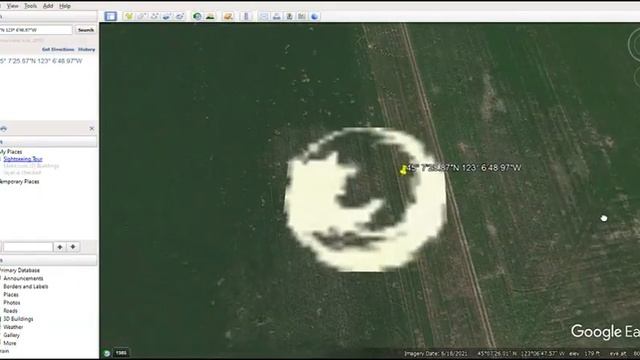Select Borders and Labels layer
The width and height of the screenshot is (640, 360).
click(26, 287)
